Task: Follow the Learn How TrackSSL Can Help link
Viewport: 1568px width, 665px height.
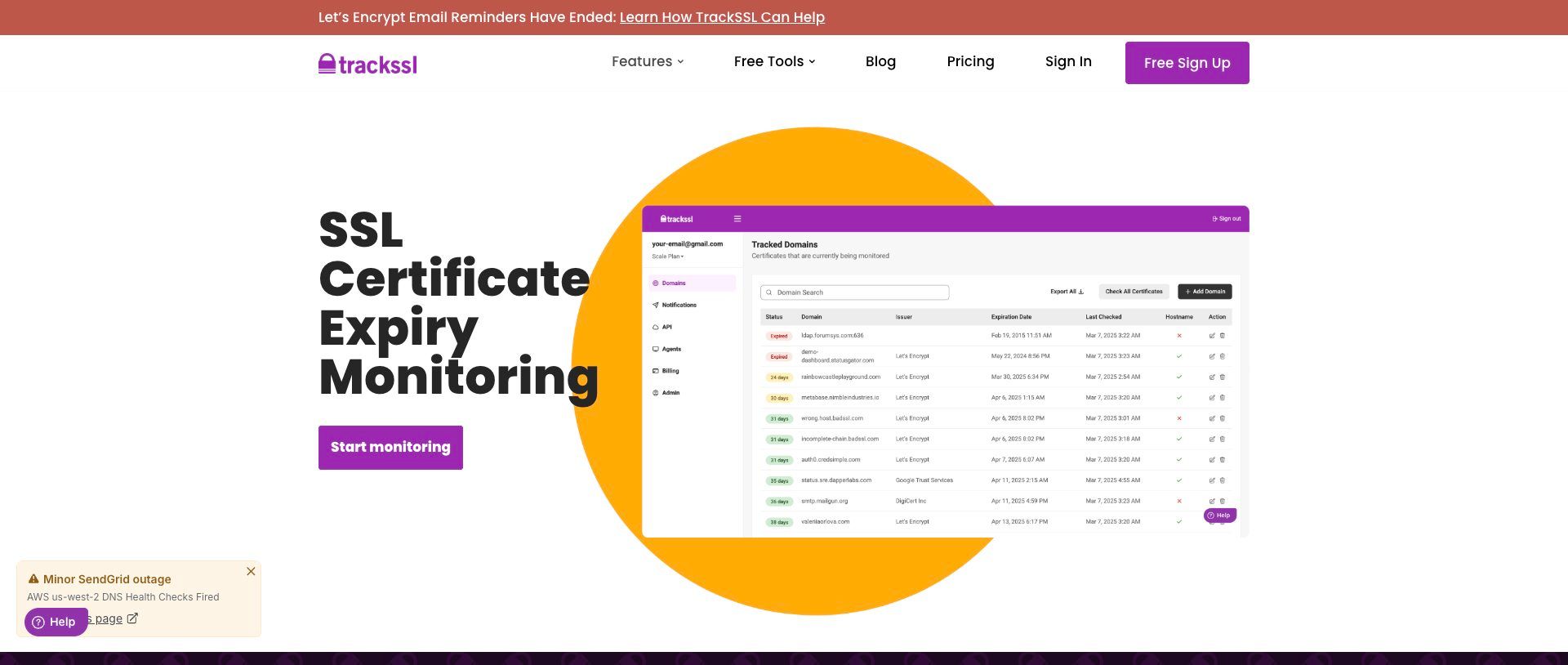Action: pos(722,17)
